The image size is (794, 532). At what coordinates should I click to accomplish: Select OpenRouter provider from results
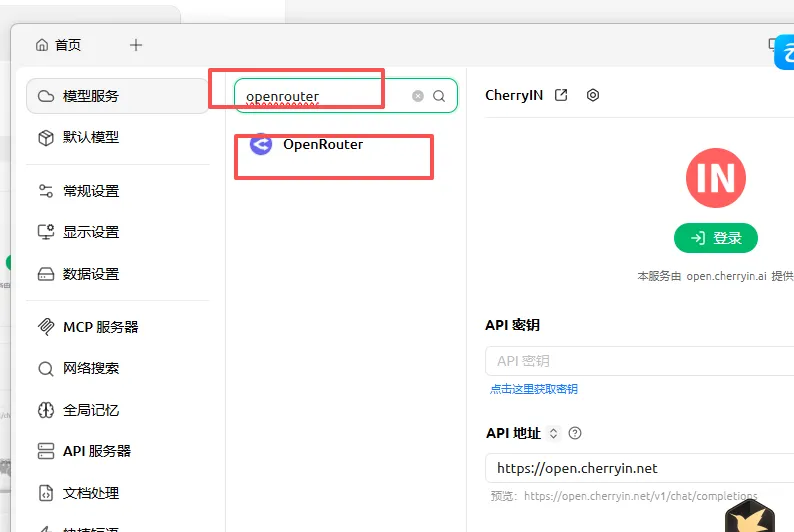tap(346, 145)
